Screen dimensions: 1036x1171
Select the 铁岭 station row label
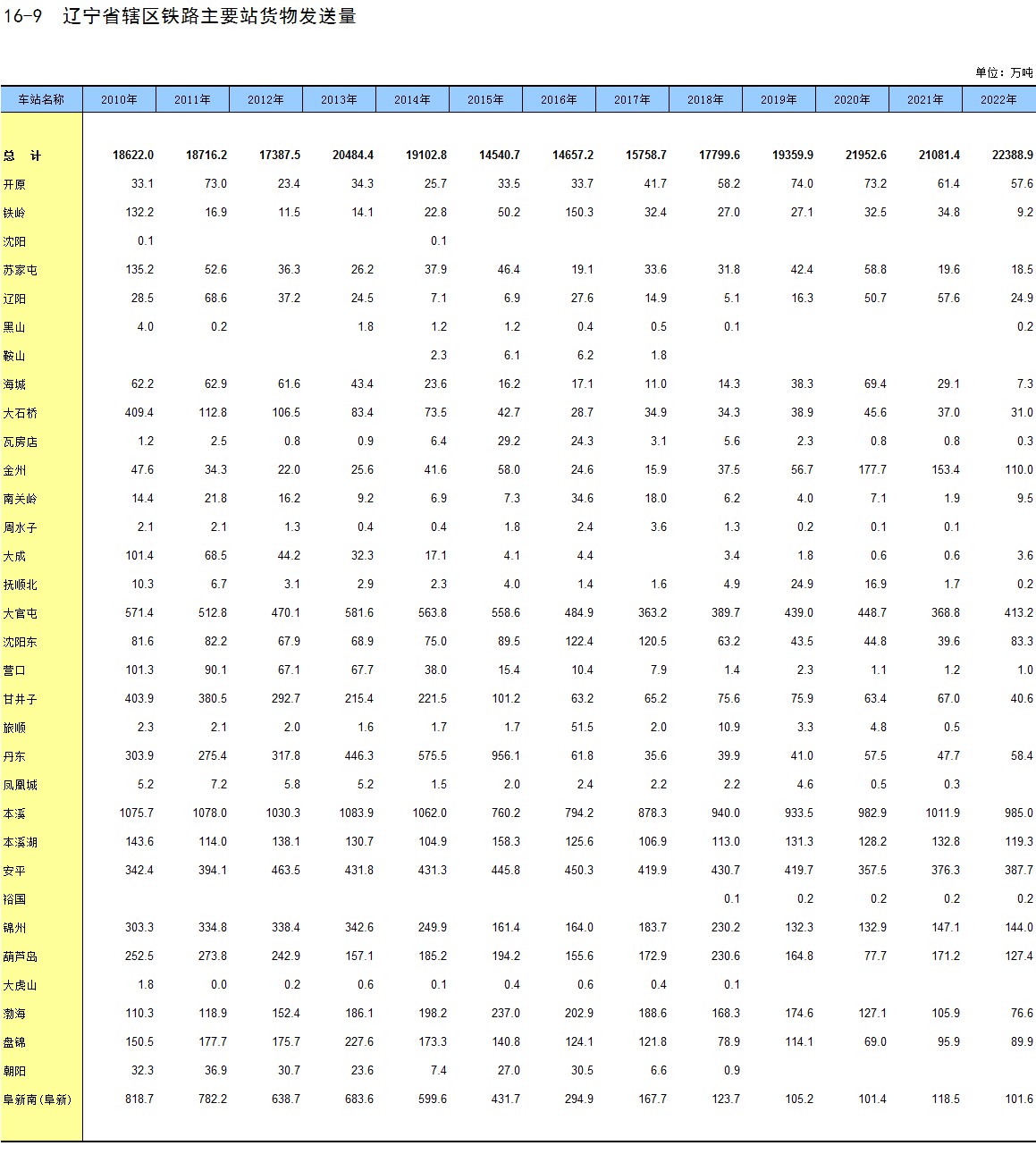pos(14,213)
